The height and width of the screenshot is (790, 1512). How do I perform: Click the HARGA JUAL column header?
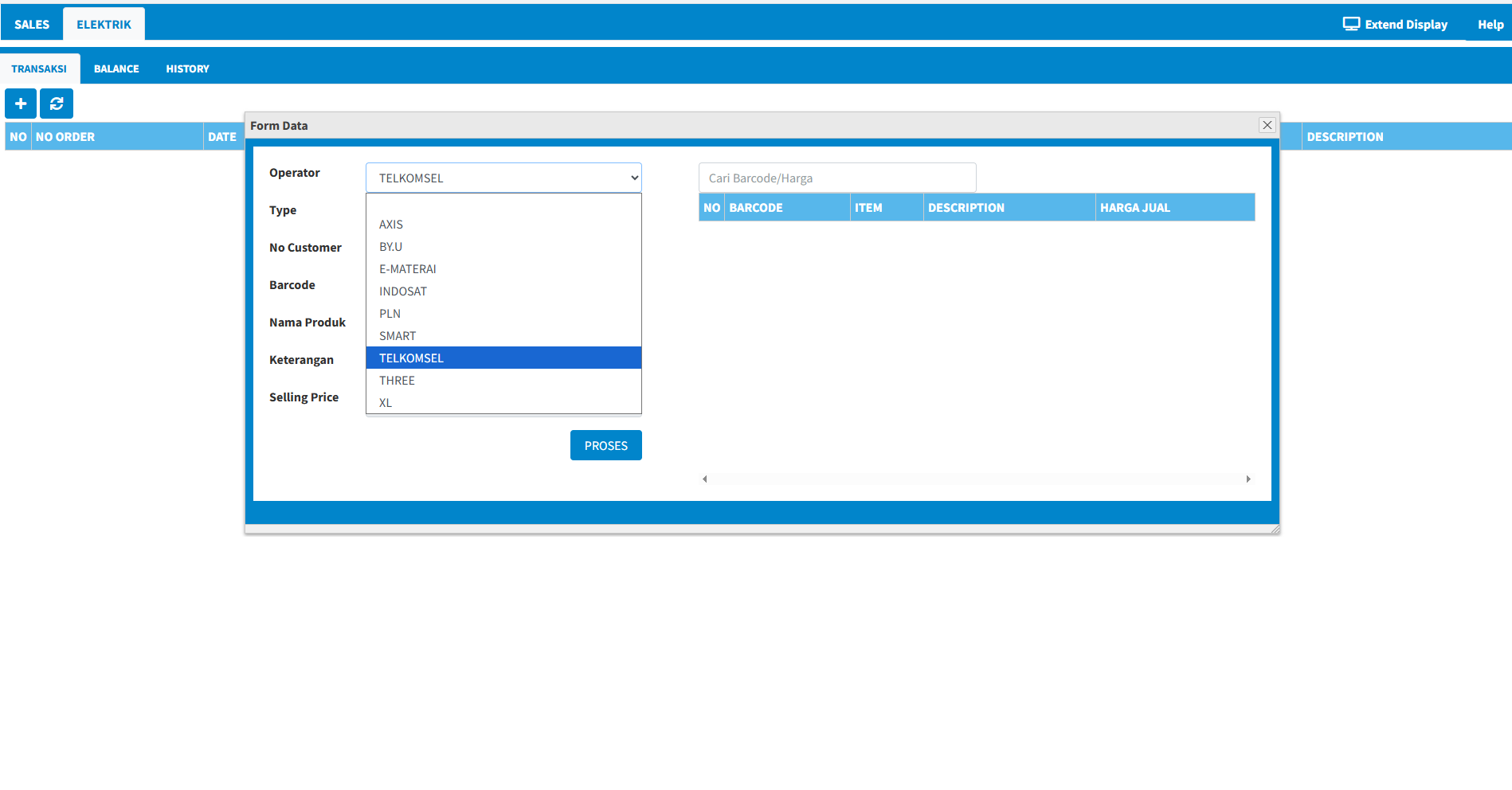(1175, 207)
